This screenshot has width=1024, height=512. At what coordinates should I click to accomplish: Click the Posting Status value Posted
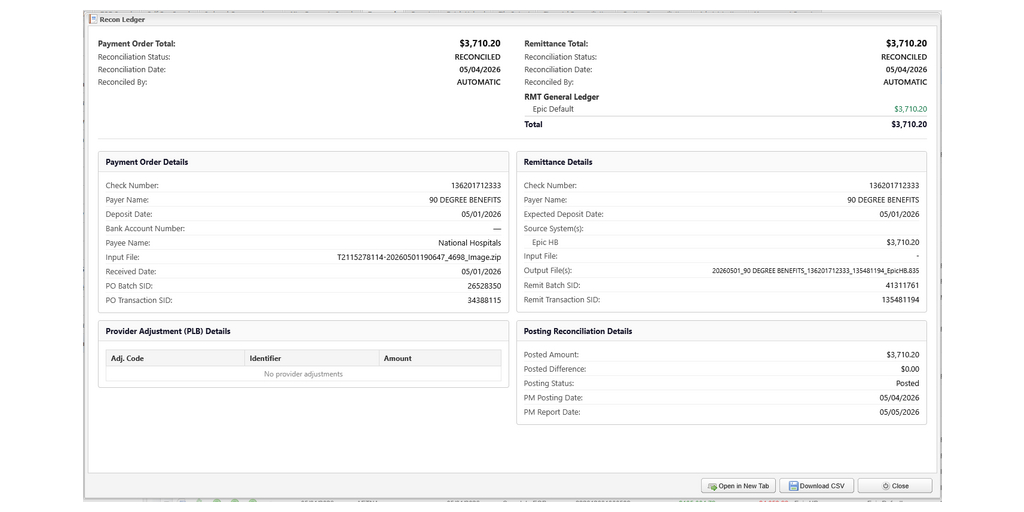tap(908, 383)
